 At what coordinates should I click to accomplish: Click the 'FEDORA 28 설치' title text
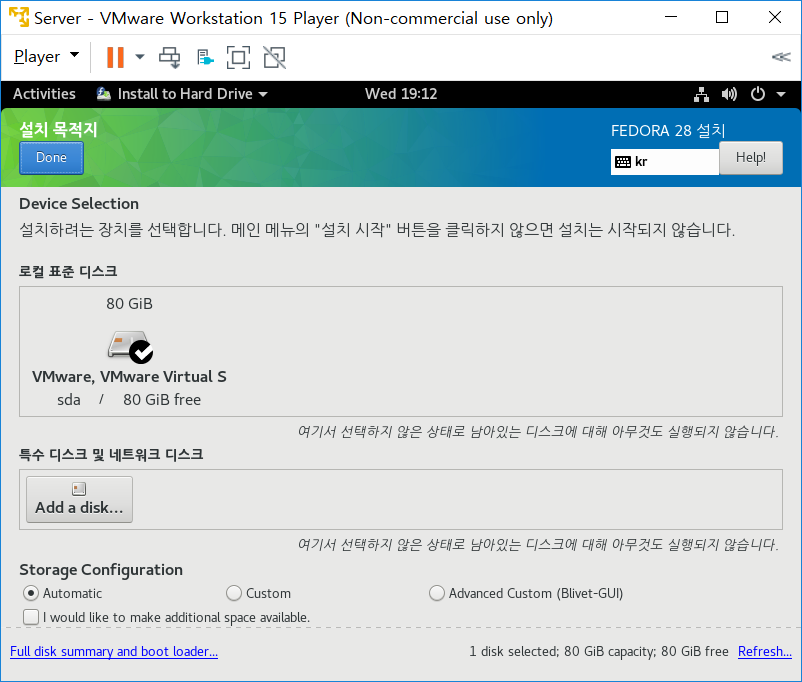coord(668,130)
